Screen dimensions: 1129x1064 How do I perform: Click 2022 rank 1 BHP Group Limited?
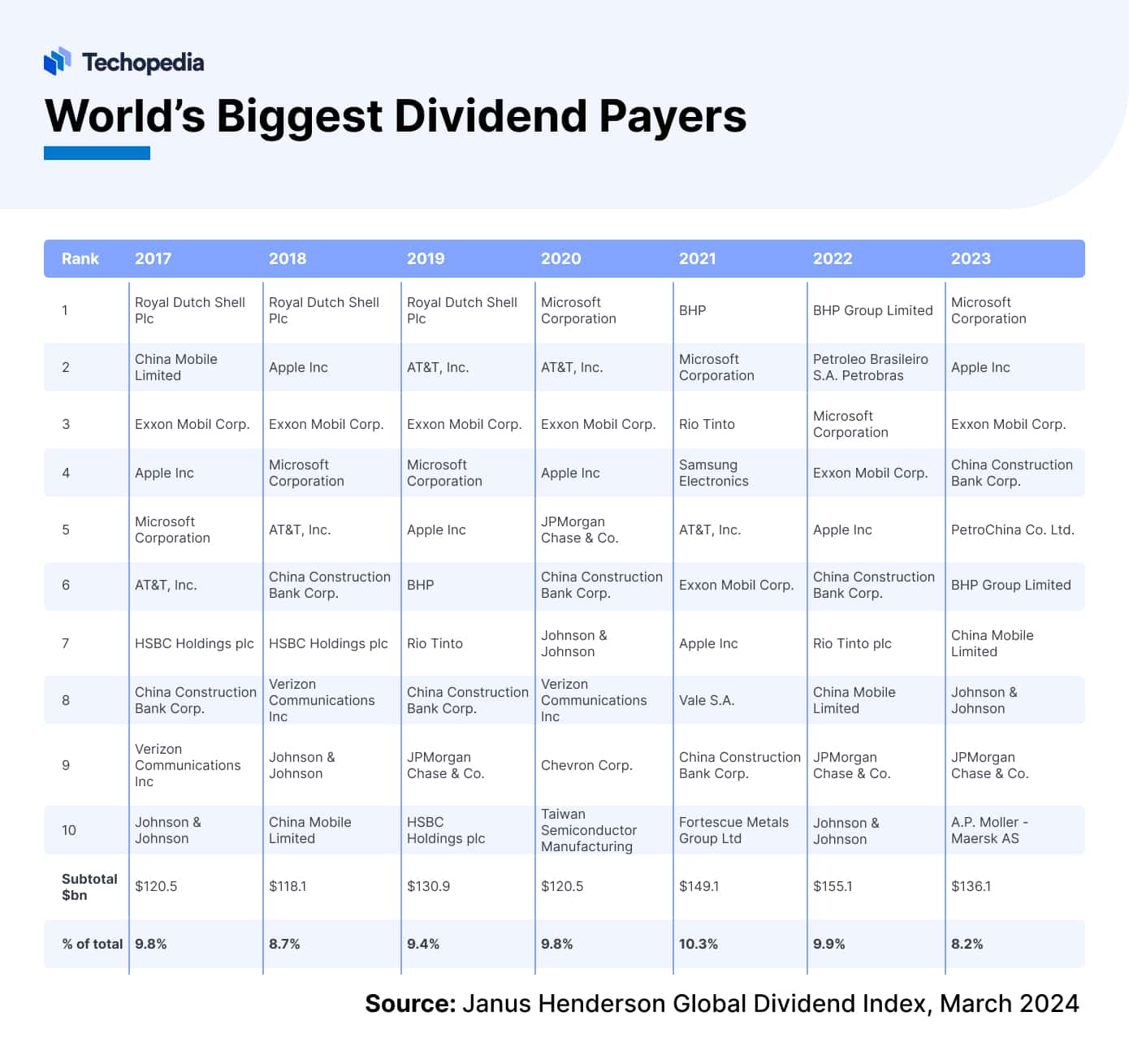tap(873, 310)
